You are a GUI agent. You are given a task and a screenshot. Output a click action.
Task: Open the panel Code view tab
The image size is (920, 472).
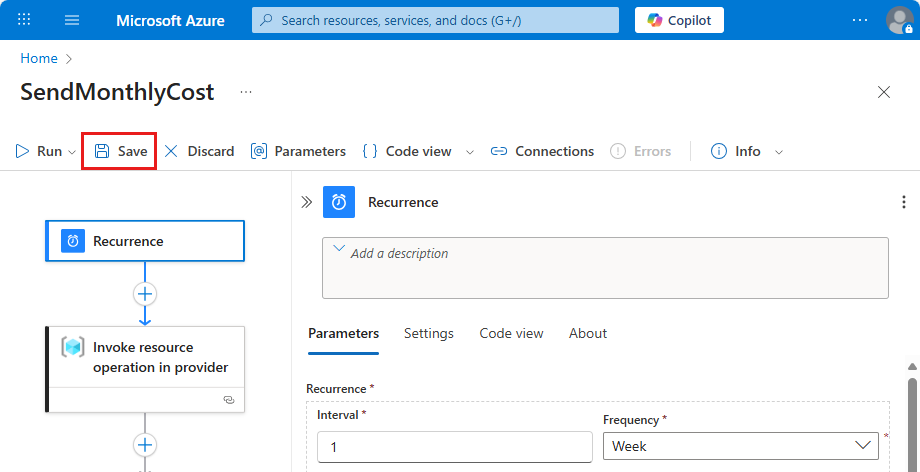[x=511, y=333]
